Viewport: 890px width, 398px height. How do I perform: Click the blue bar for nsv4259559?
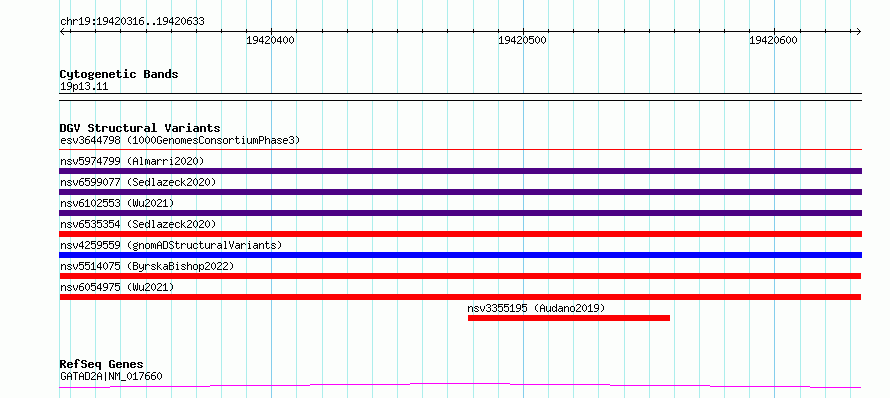[460, 255]
